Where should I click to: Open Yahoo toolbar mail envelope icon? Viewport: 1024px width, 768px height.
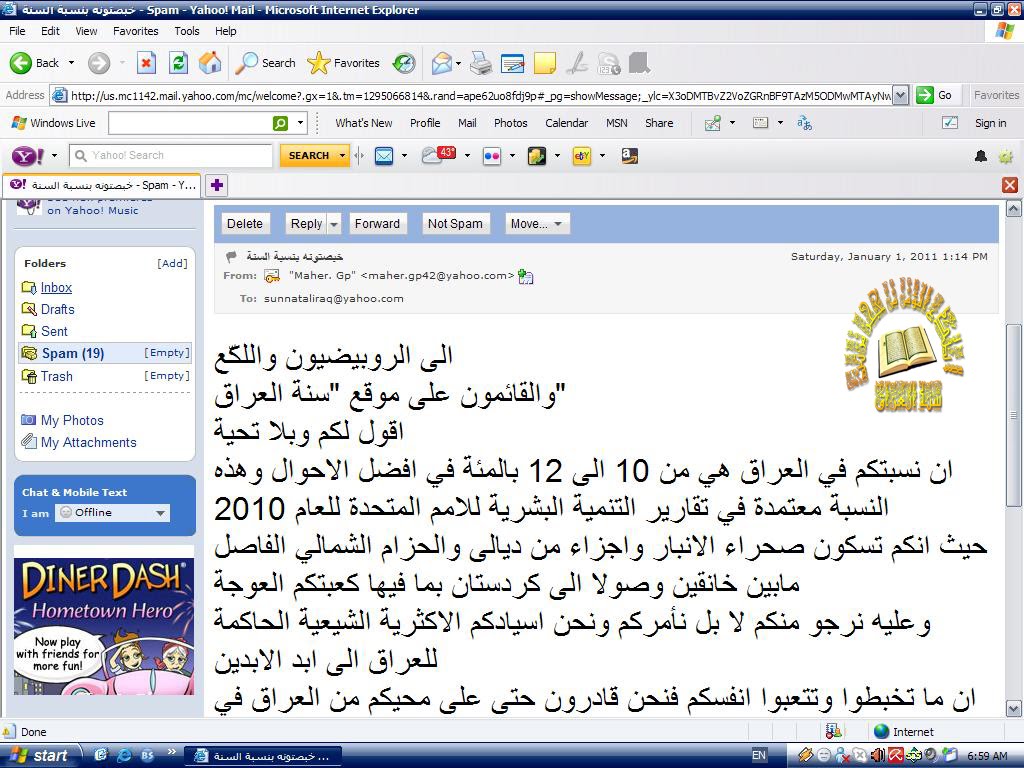coord(384,155)
